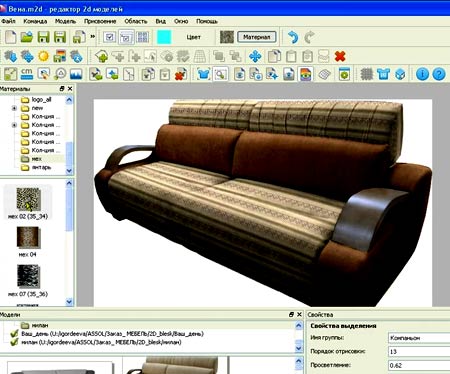Viewport: 450px width, 374px height.
Task: Open the Команда menu
Action: pos(35,21)
